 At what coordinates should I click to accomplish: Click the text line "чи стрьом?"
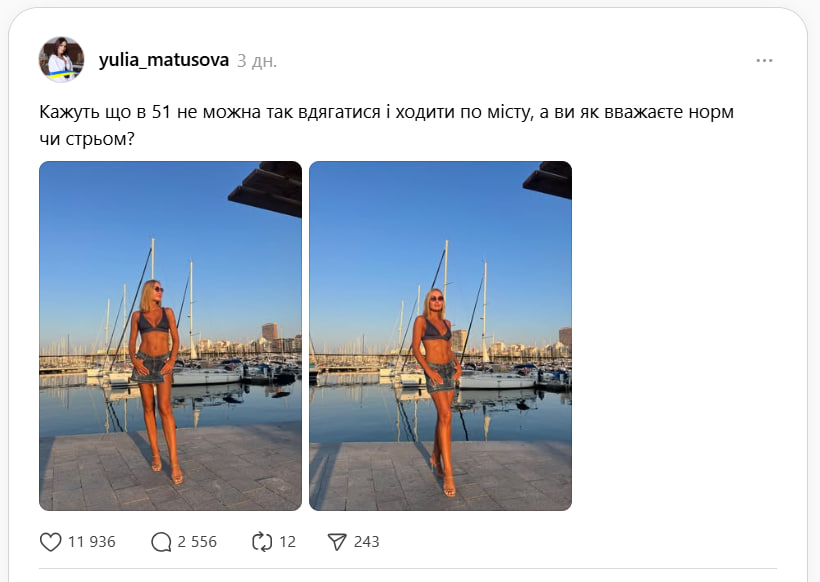(87, 139)
